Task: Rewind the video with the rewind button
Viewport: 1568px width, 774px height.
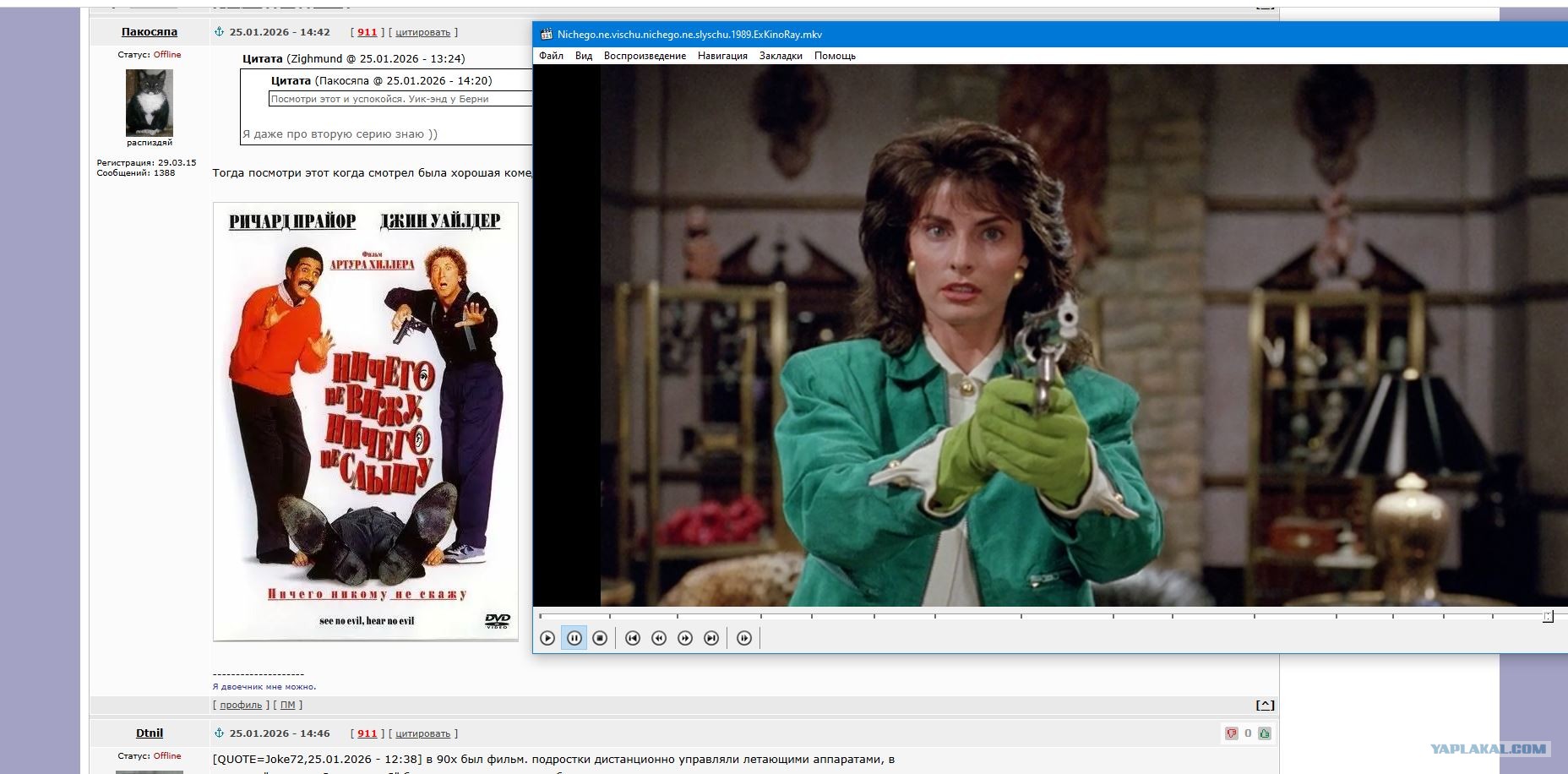Action: 659,638
